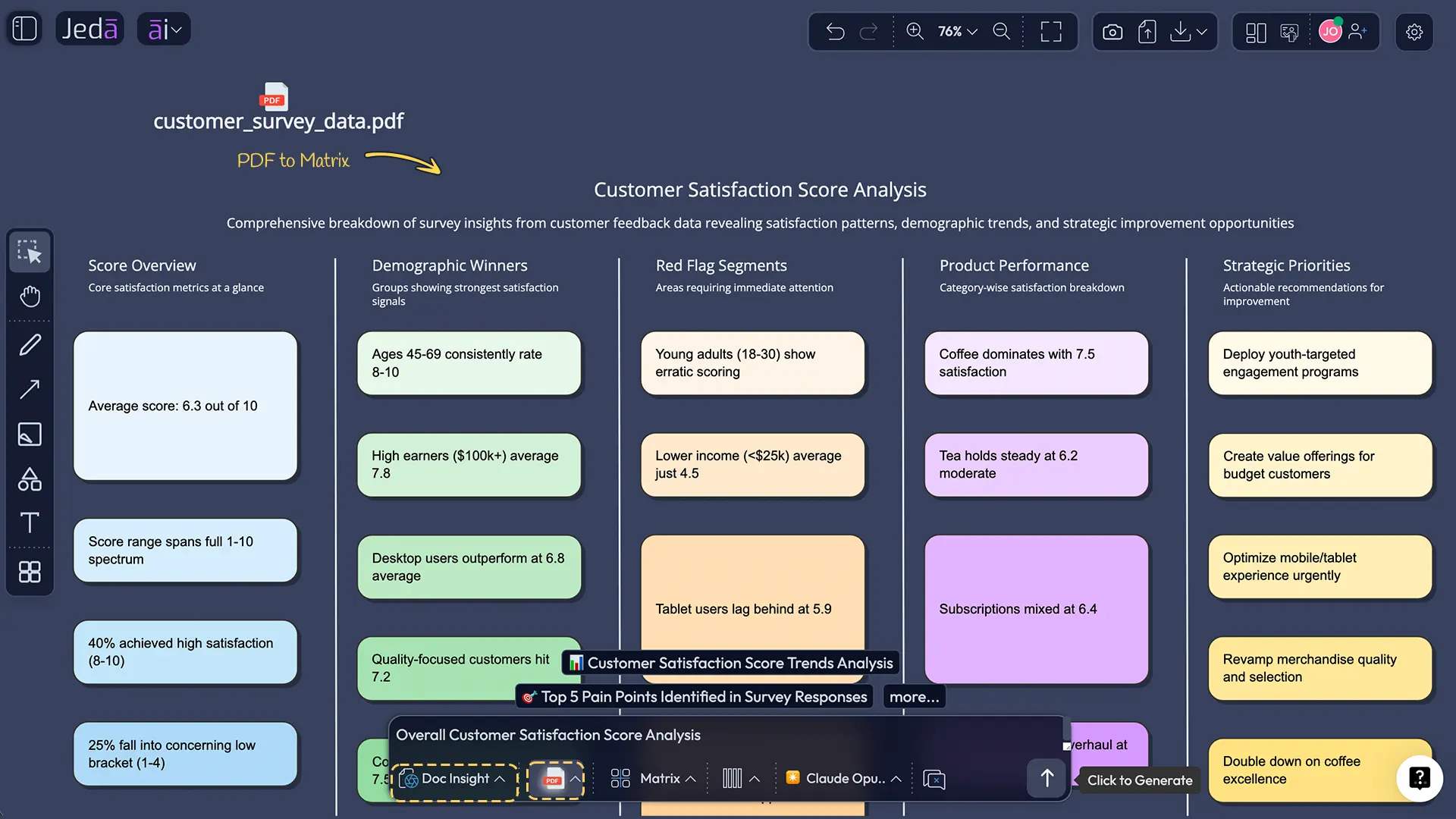
Task: Invite a collaborator with add-user icon
Action: (1358, 31)
